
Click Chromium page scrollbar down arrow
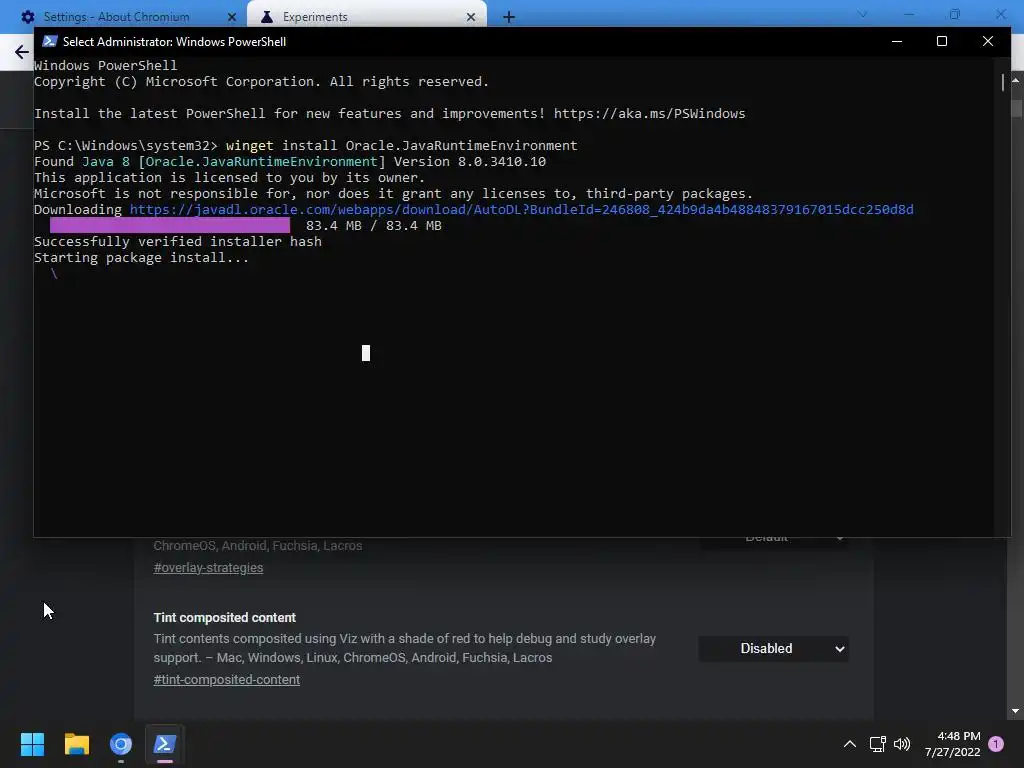pos(1016,711)
